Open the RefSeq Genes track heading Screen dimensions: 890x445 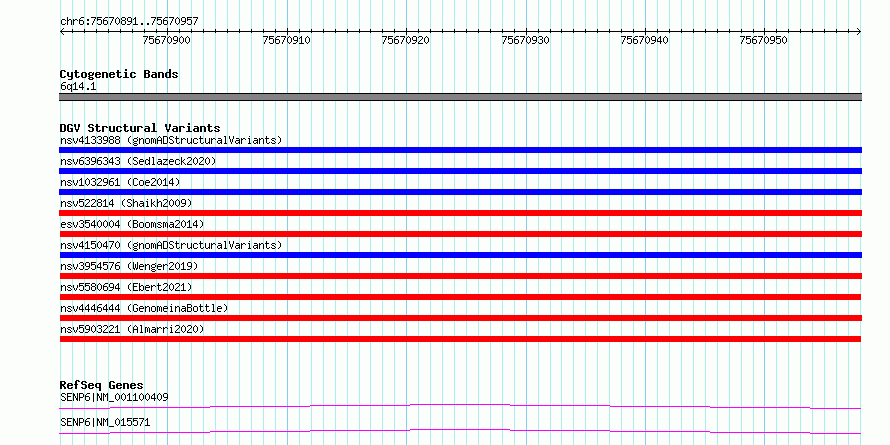click(101, 385)
